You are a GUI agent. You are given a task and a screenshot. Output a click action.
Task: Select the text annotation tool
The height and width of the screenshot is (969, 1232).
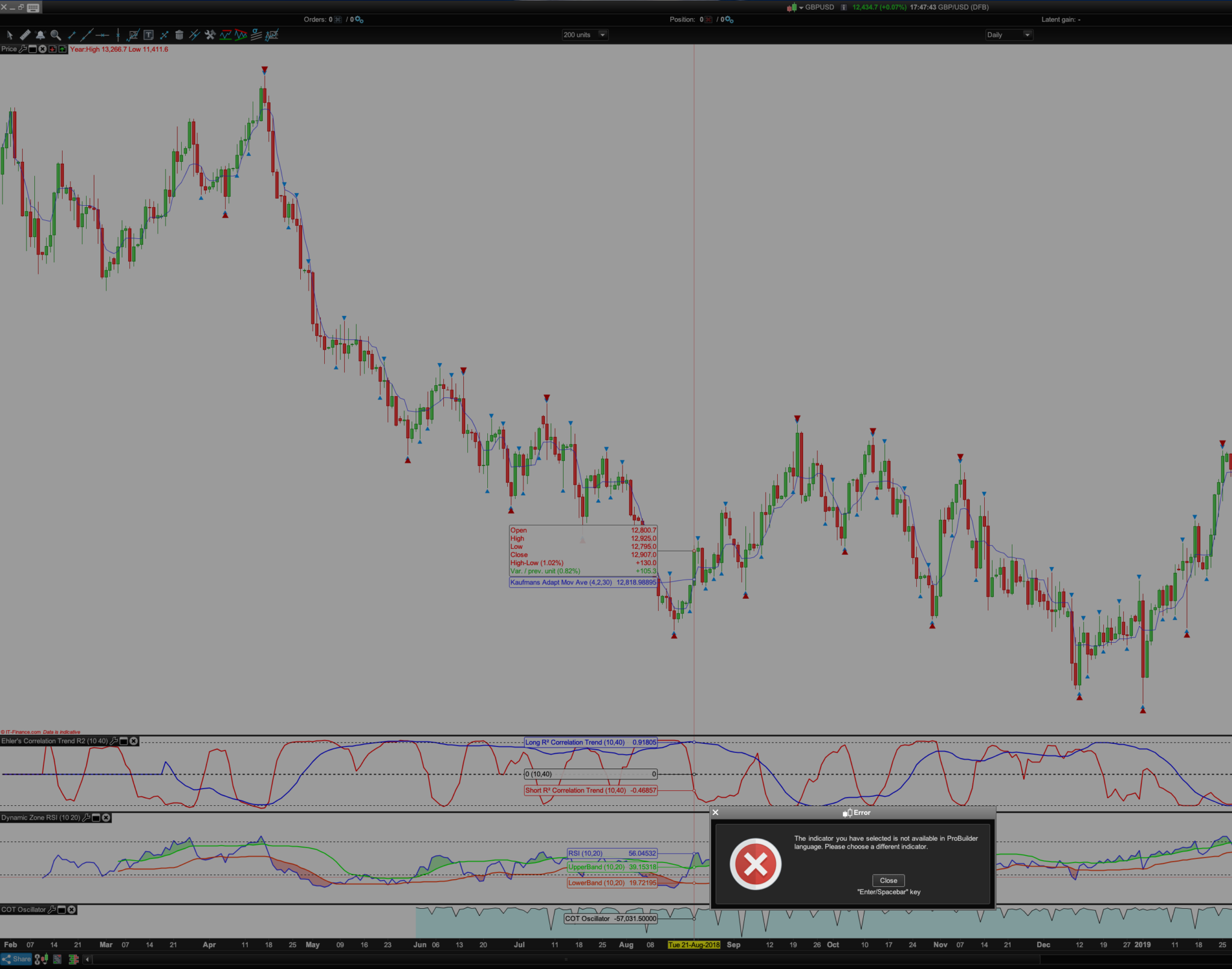(149, 35)
